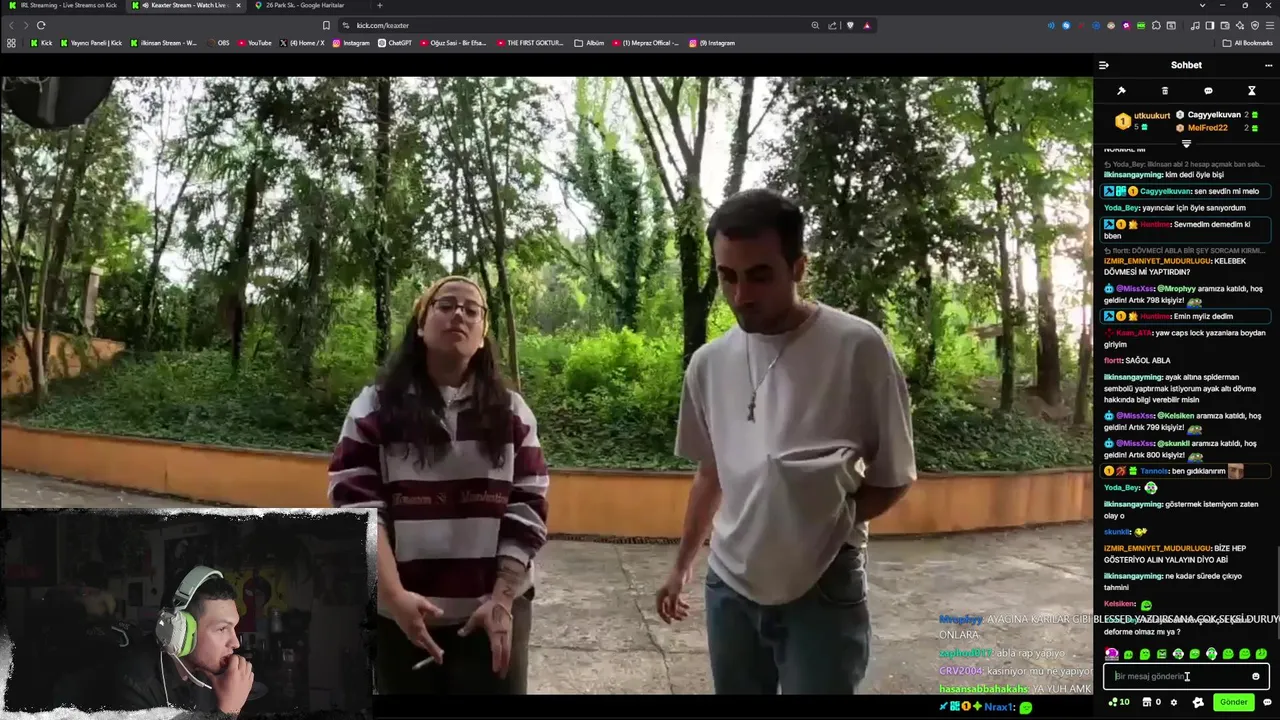Open the YouTube bookmark
This screenshot has height=720, width=1280.
pos(254,43)
